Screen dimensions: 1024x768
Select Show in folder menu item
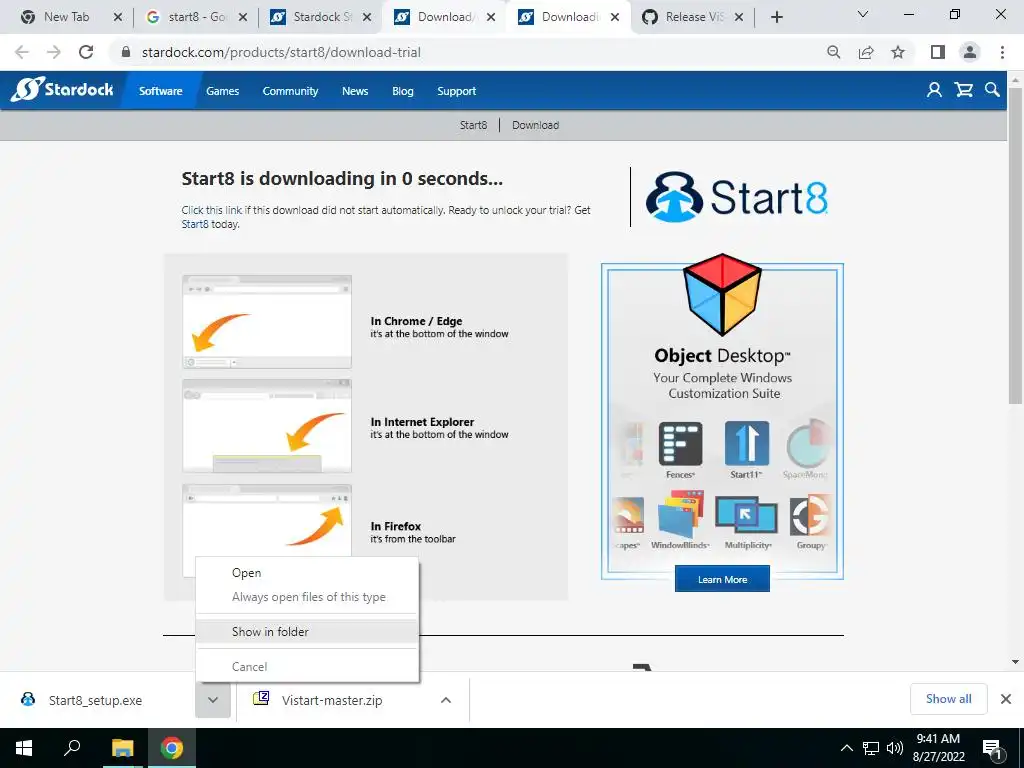307,632
